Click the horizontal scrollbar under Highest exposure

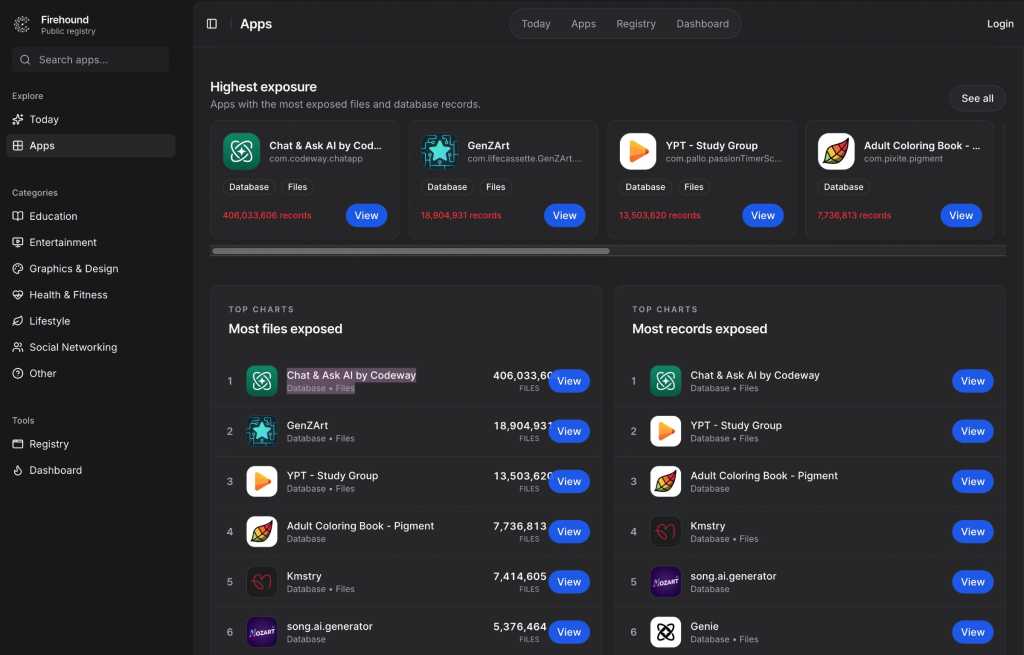coord(410,251)
